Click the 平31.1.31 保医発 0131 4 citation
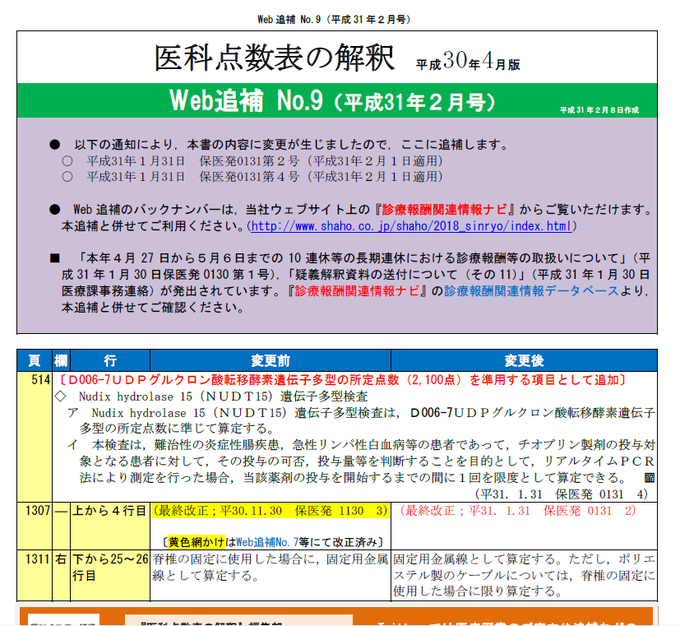The height and width of the screenshot is (626, 680). click(562, 494)
